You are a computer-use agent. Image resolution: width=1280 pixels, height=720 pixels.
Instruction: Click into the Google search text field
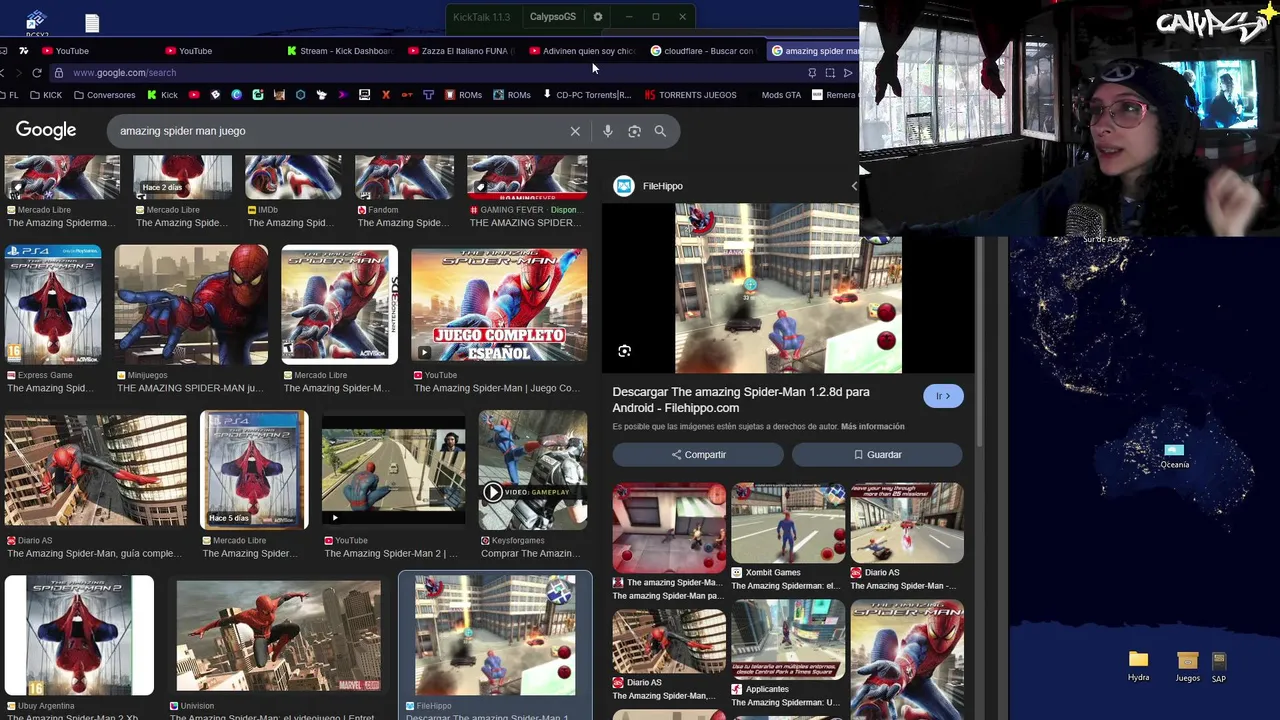tap(340, 131)
